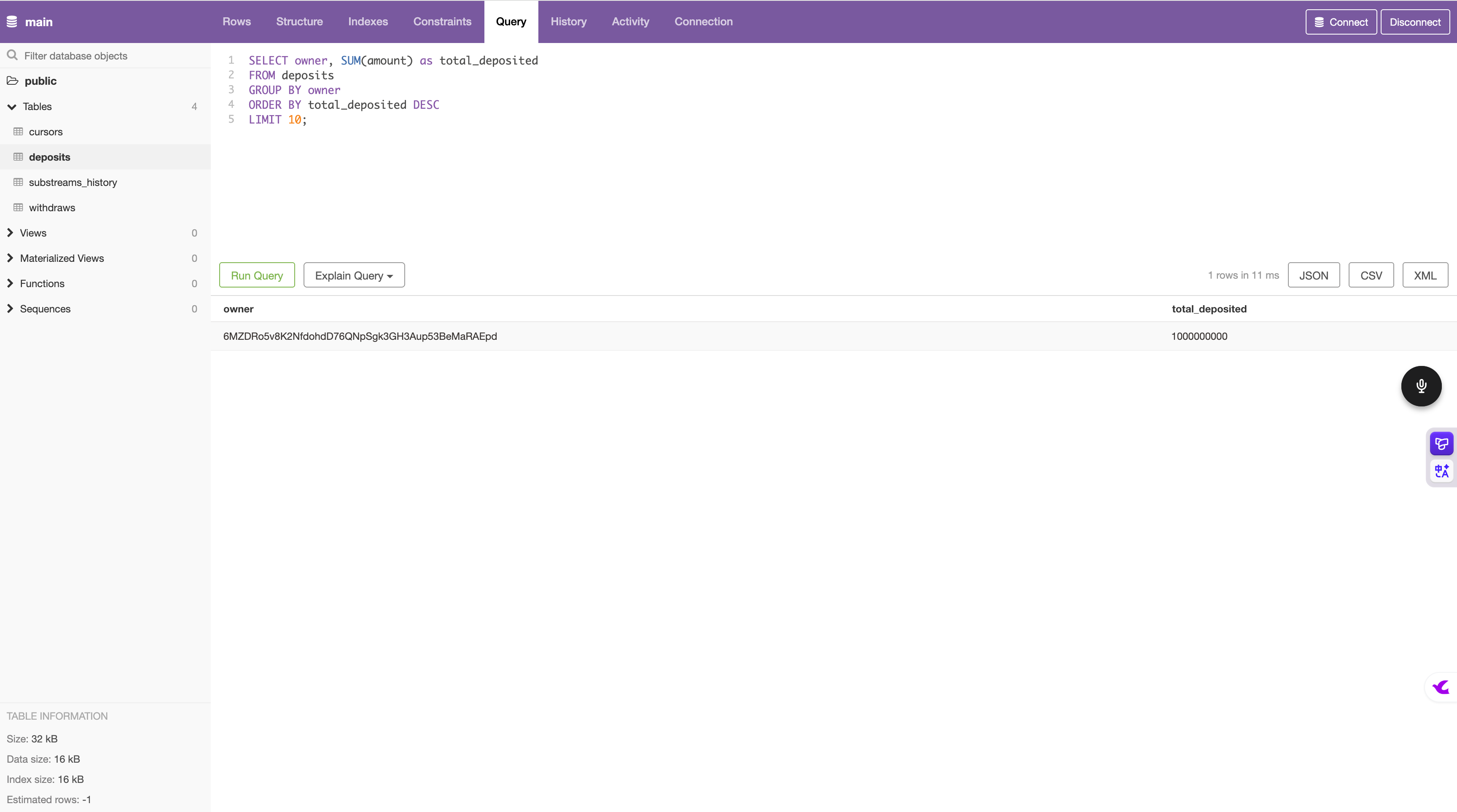
Task: Open the History tab
Action: tap(568, 22)
